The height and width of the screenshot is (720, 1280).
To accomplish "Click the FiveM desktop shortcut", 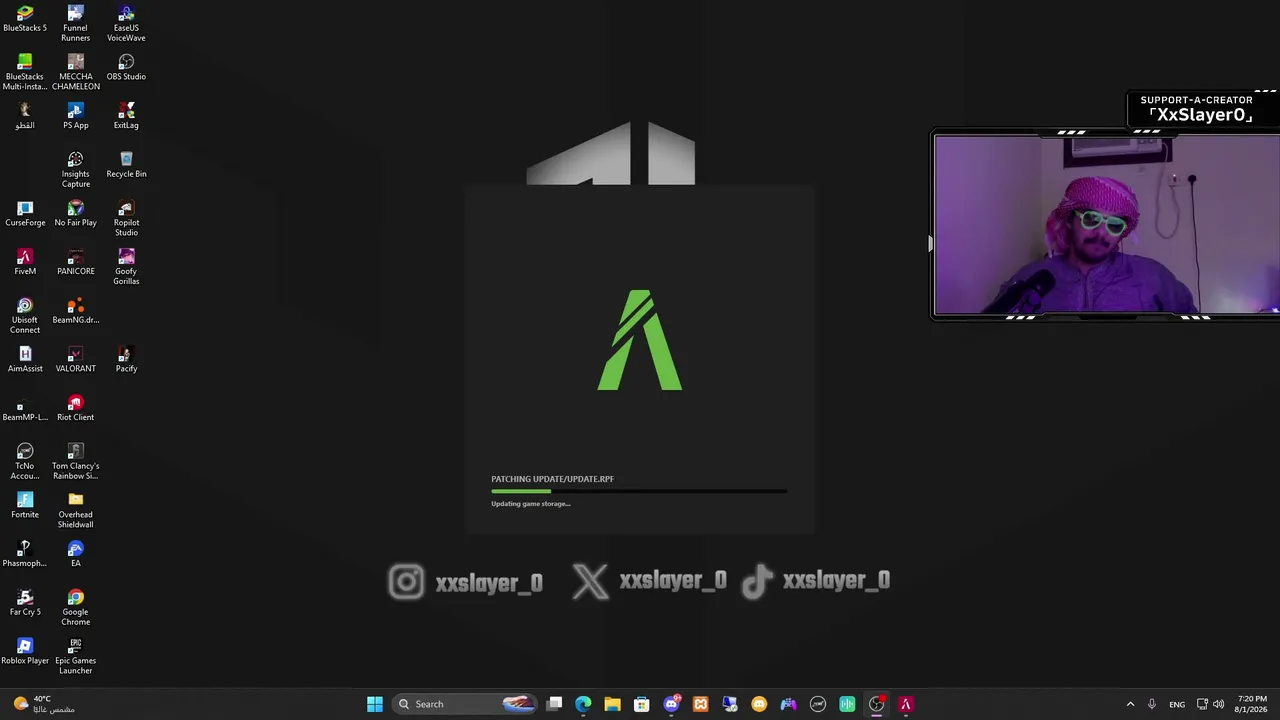I will coord(25,262).
